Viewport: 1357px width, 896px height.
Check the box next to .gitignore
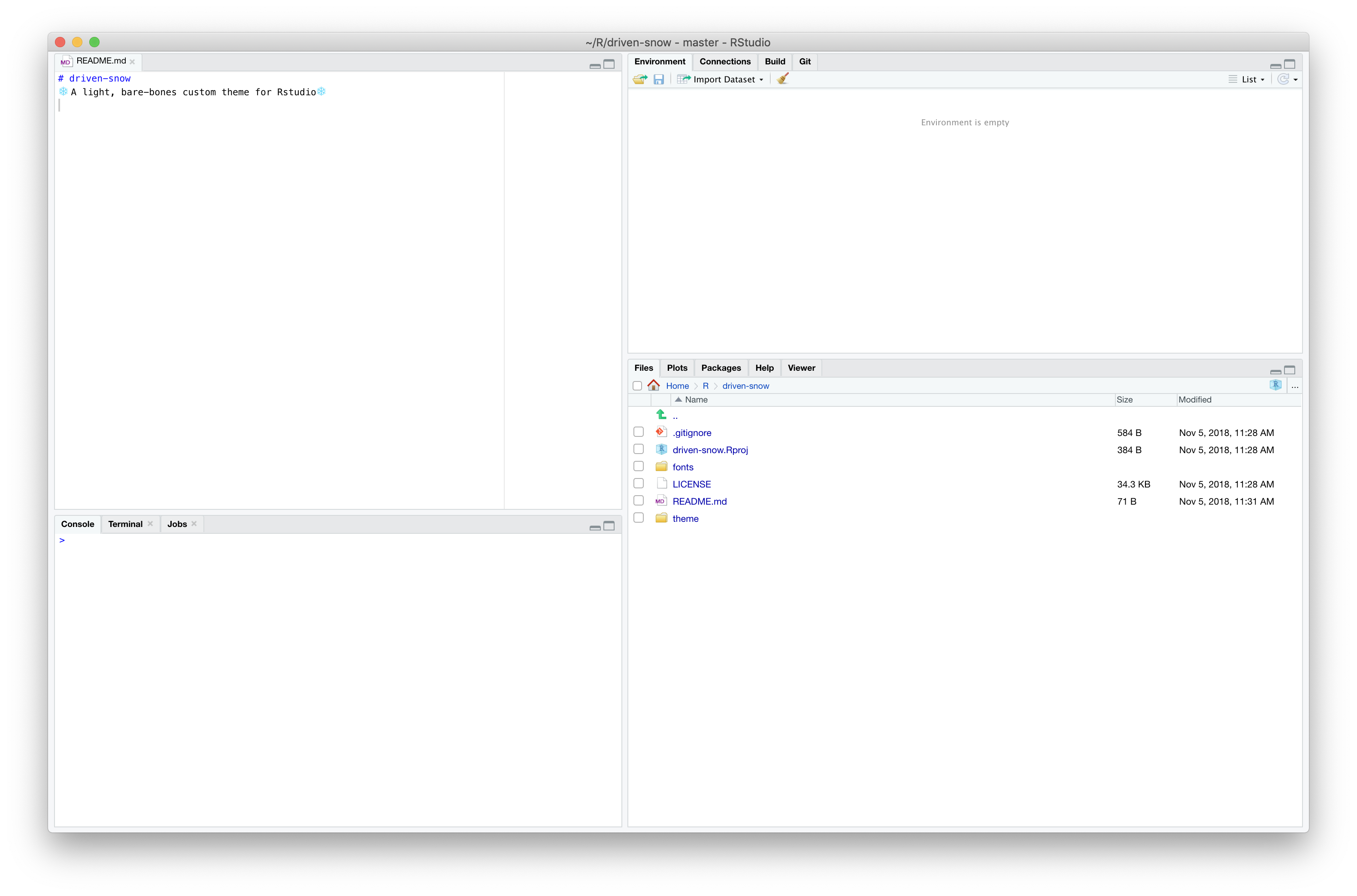click(x=639, y=432)
